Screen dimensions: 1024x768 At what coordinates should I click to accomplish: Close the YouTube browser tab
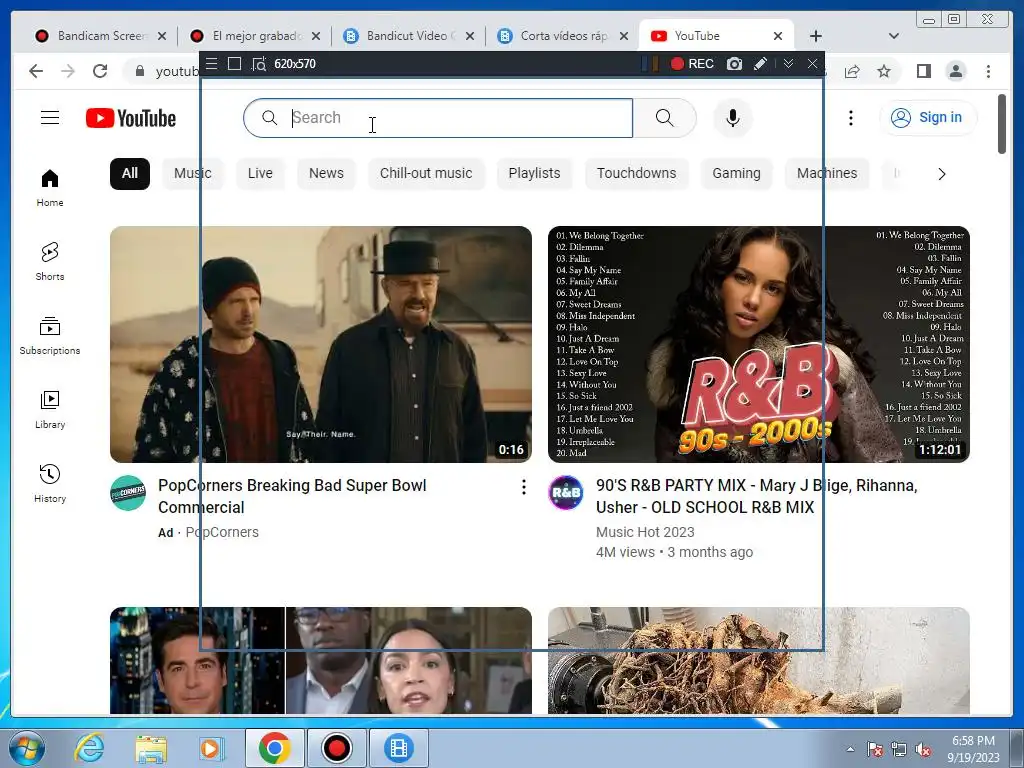(778, 36)
